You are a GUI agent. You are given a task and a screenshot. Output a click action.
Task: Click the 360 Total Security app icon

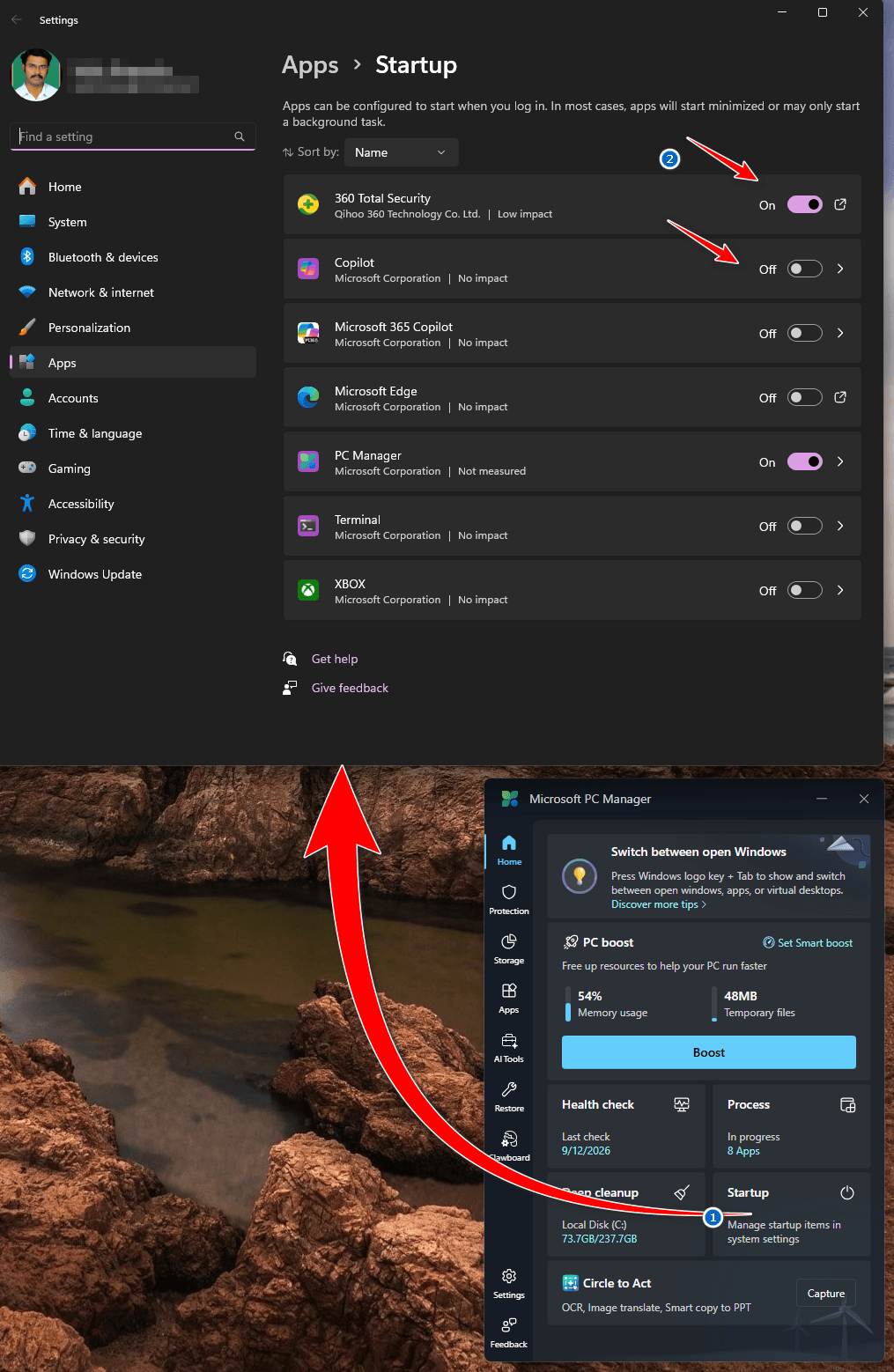pos(308,204)
